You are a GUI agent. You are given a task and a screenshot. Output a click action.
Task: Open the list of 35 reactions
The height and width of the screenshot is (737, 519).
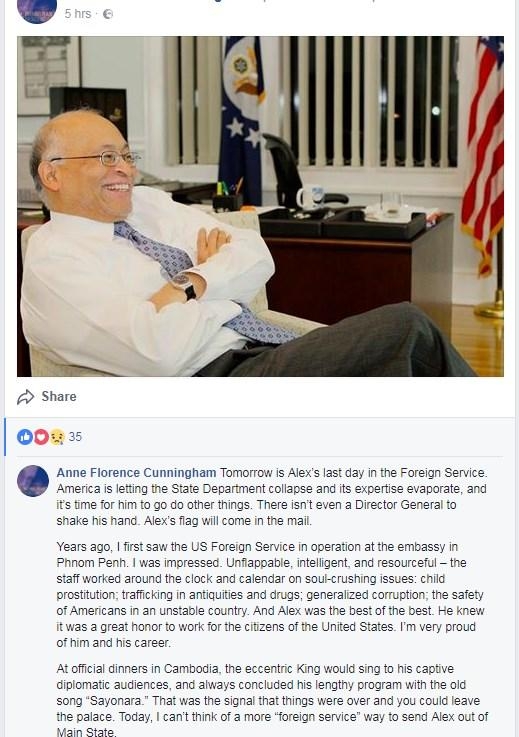(75, 437)
